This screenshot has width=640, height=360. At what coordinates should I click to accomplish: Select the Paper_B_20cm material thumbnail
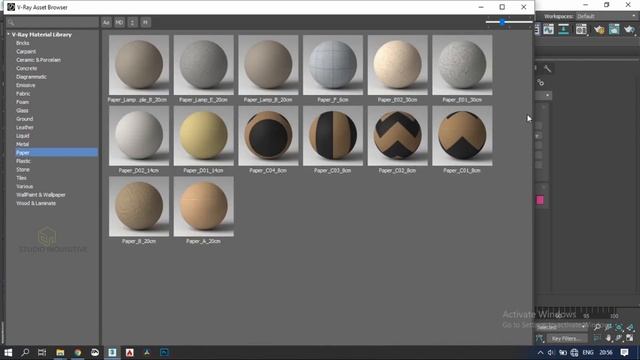click(139, 207)
